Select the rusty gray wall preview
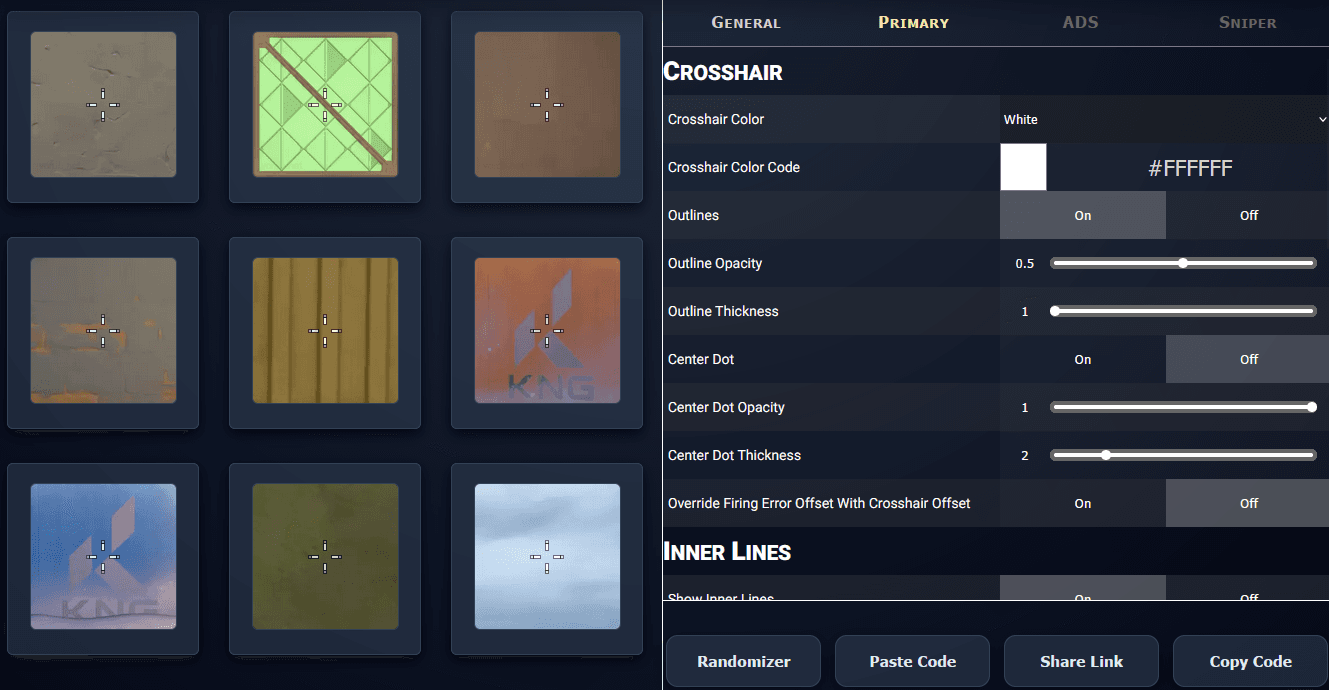Screen dimensions: 1329x690 [x=103, y=331]
